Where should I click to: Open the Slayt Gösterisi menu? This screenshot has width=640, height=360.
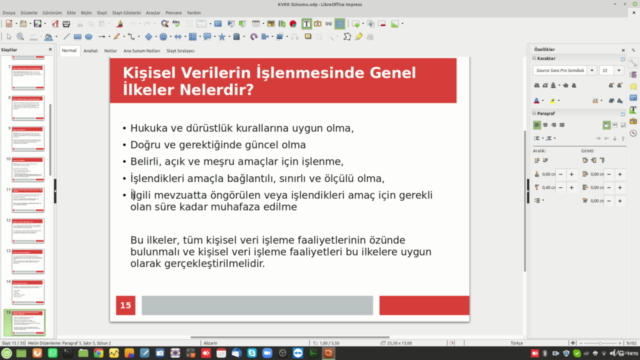(x=126, y=13)
